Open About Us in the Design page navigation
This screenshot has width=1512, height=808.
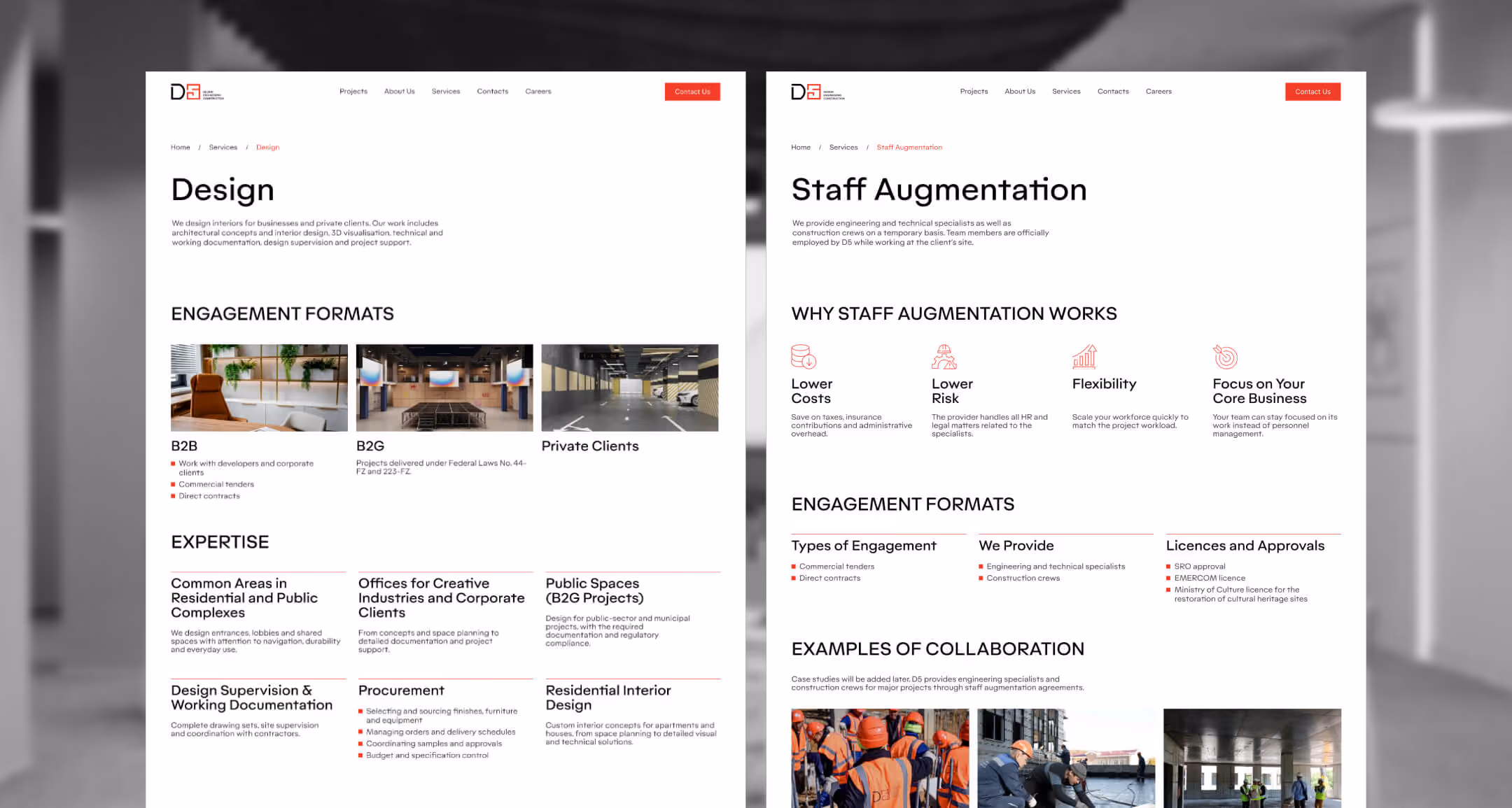coord(399,92)
